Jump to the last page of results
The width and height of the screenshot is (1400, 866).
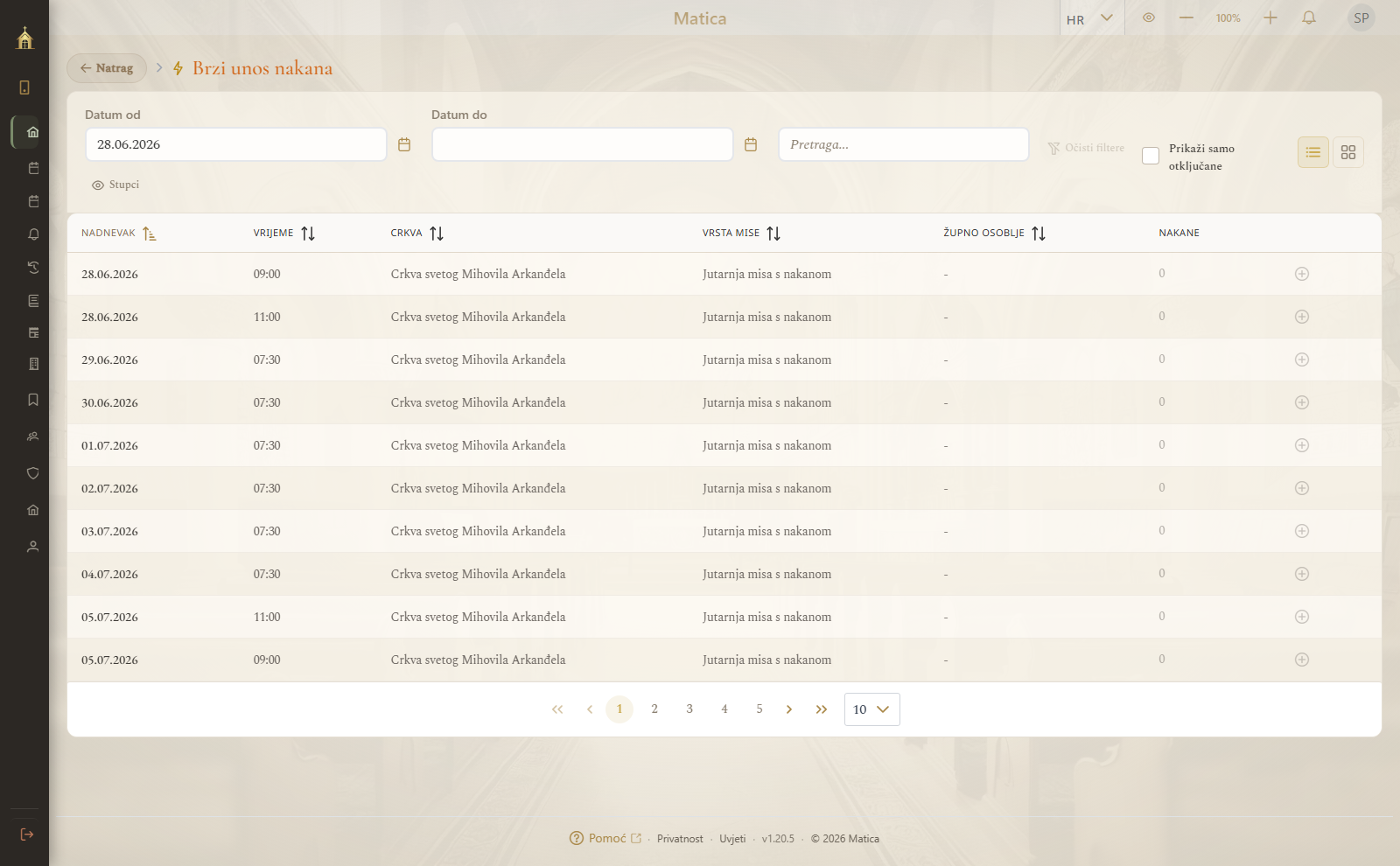click(822, 709)
